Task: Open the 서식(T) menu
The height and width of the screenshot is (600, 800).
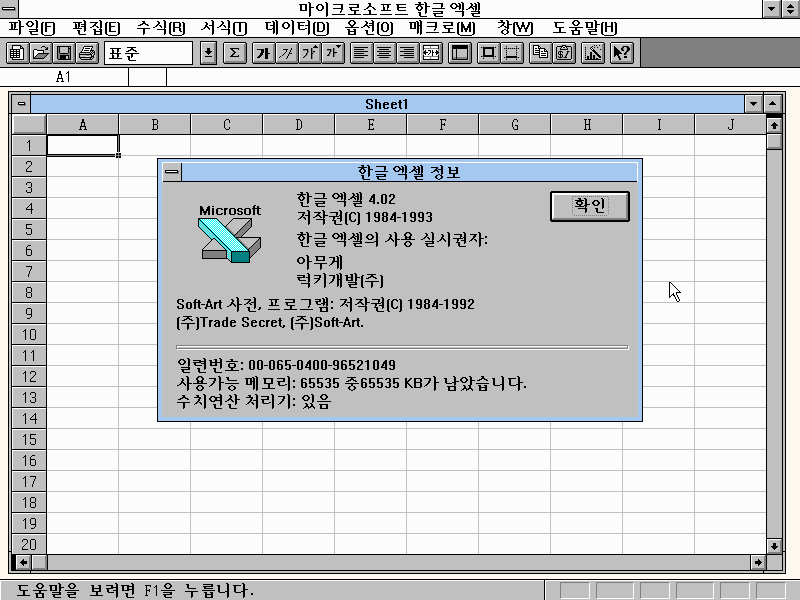Action: tap(224, 28)
